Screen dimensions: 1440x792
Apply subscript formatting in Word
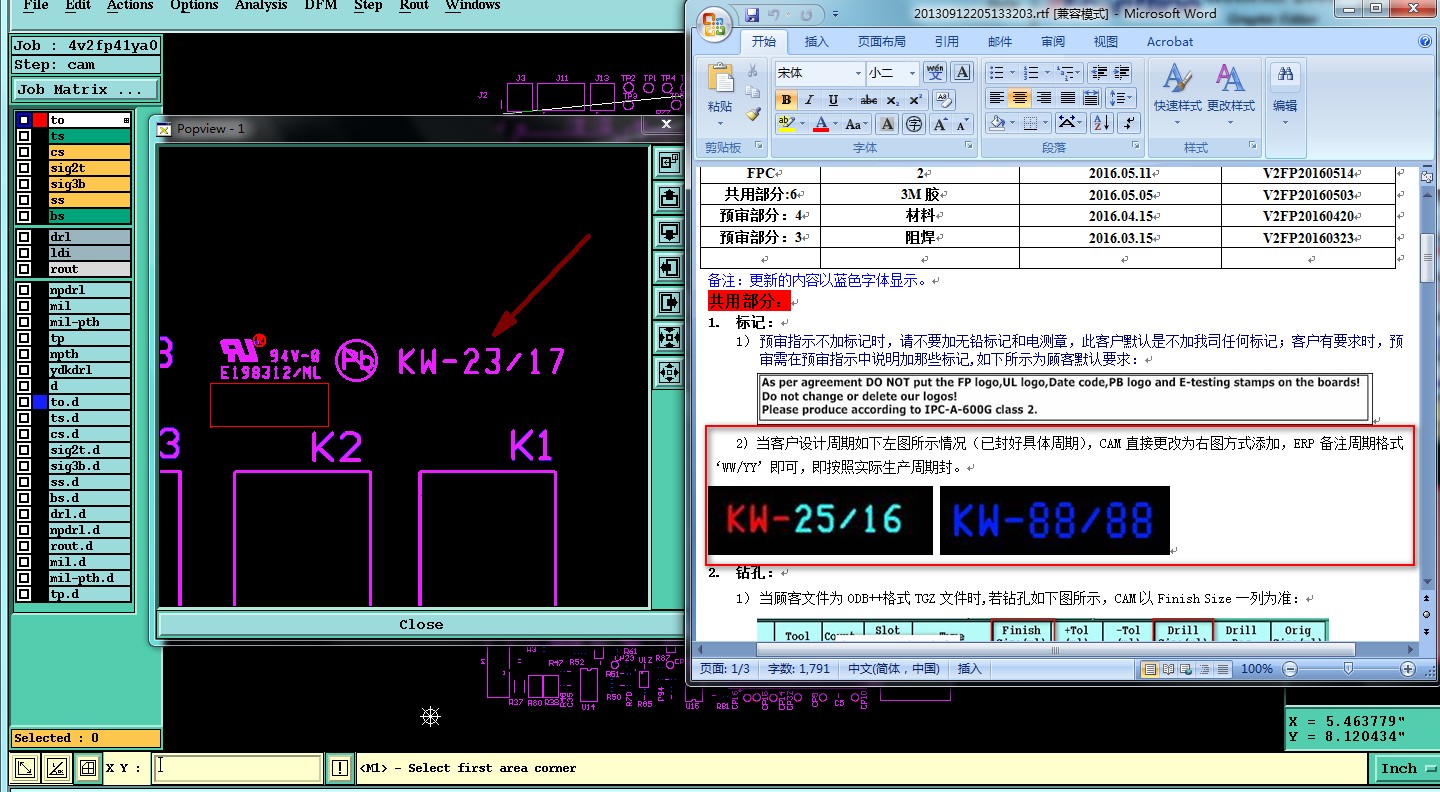point(893,99)
